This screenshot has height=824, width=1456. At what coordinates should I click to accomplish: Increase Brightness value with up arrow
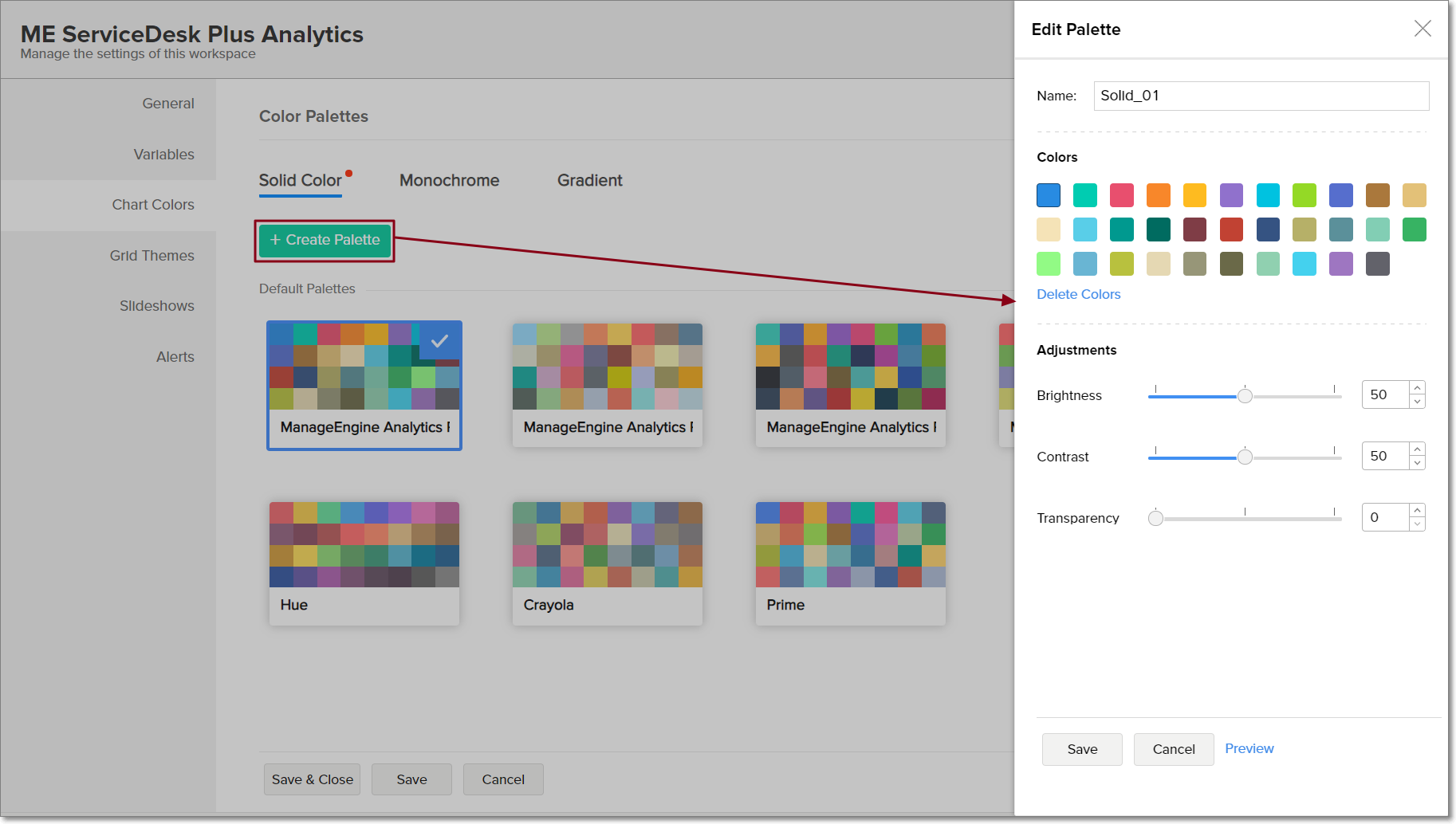[x=1417, y=388]
